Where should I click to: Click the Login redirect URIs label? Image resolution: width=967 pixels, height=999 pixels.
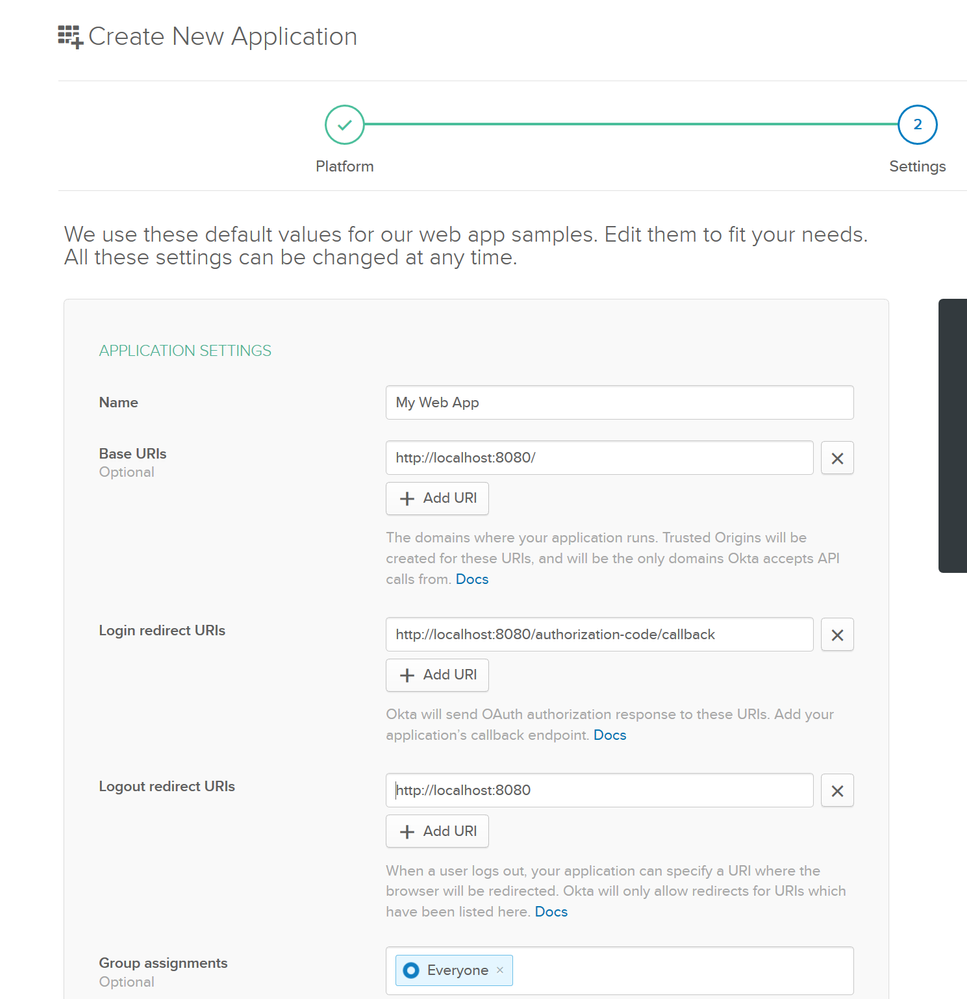tap(162, 630)
